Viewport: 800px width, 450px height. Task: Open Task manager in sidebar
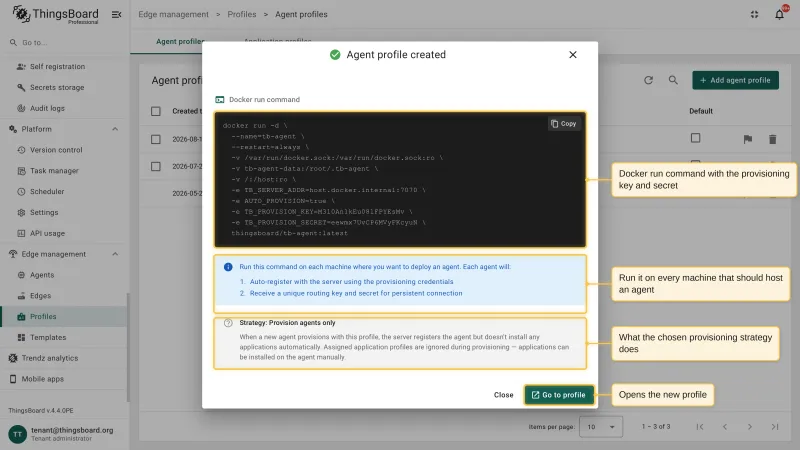pyautogui.click(x=54, y=171)
